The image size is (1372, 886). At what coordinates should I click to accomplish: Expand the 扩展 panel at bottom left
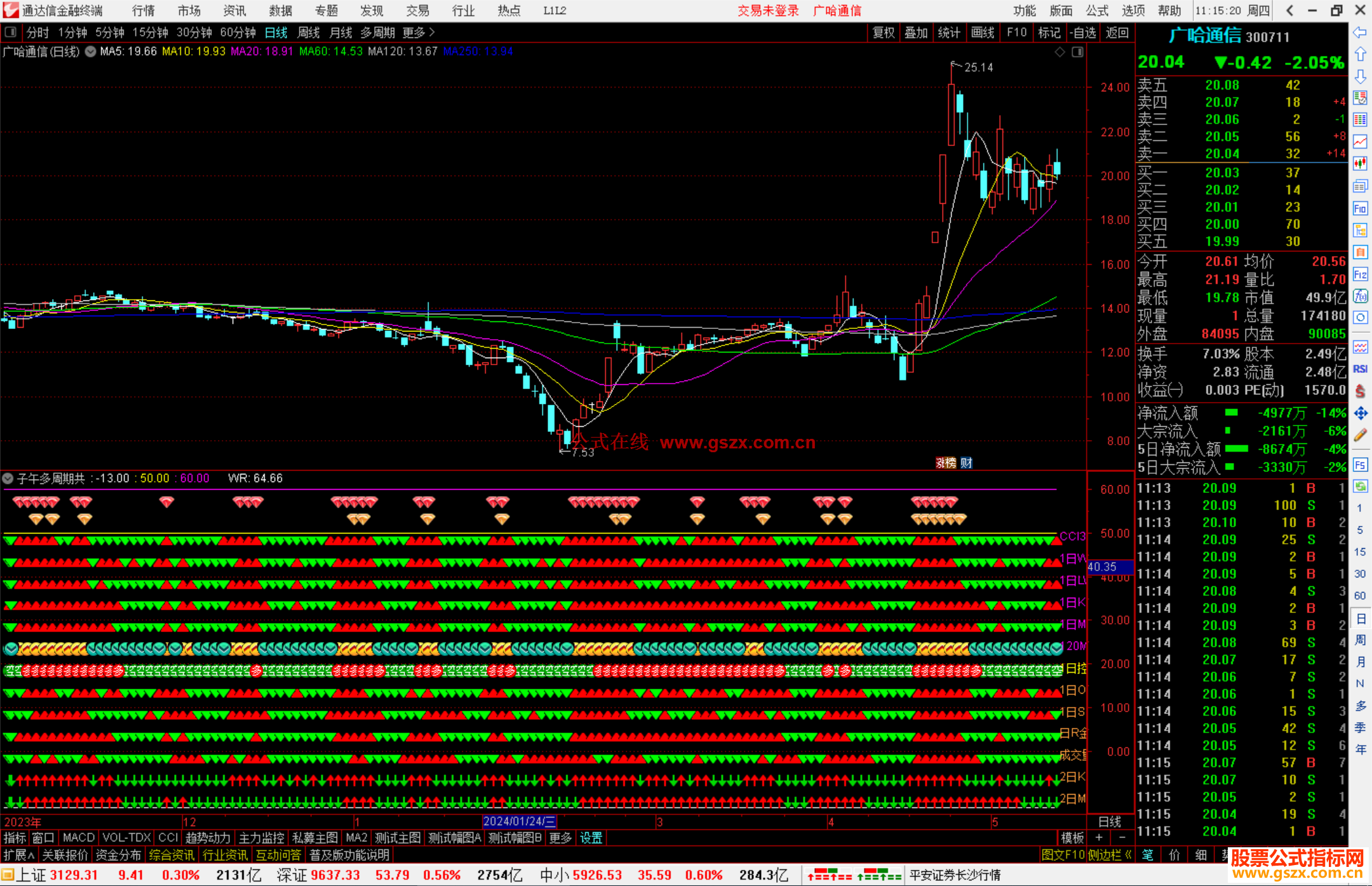pyautogui.click(x=18, y=855)
